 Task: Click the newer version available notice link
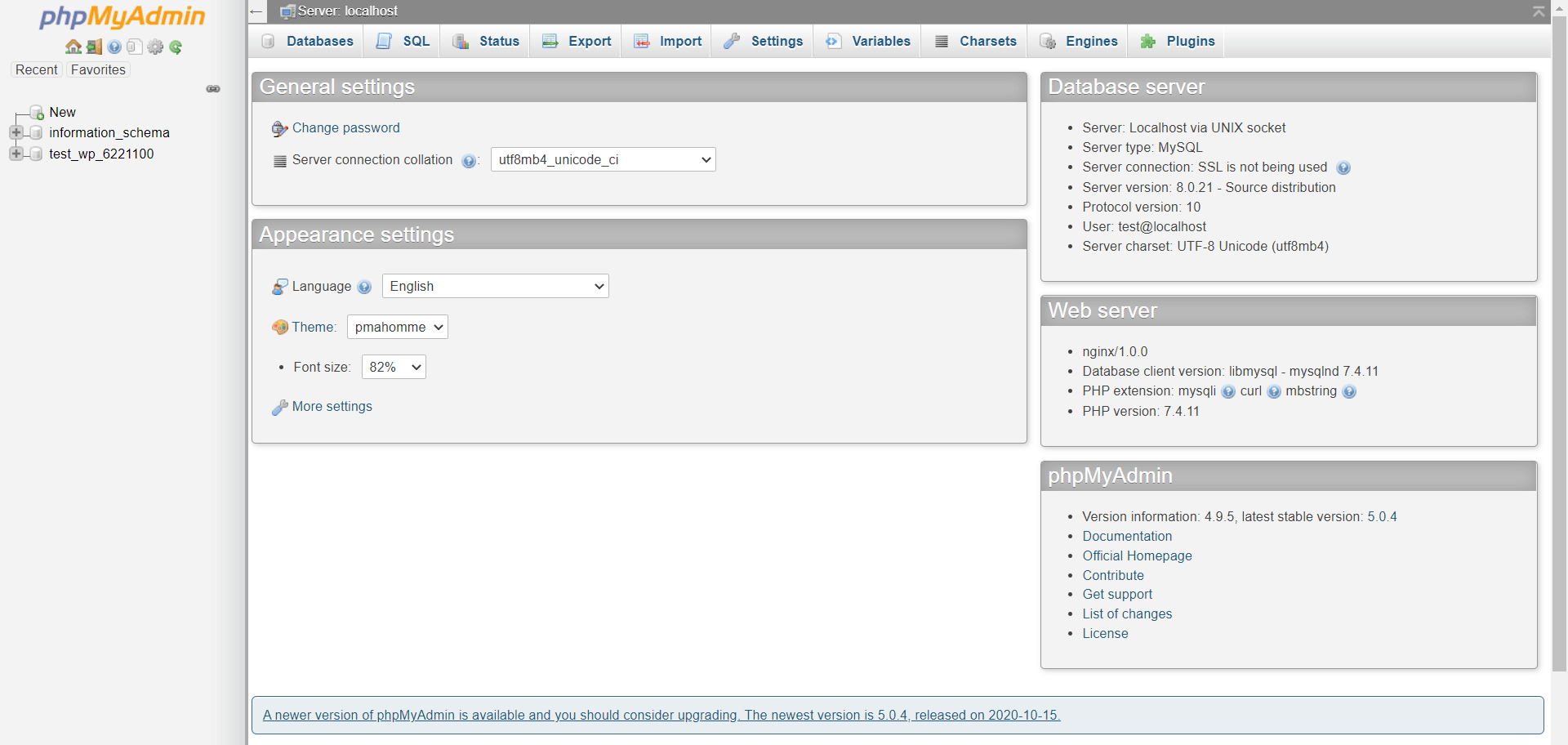(661, 715)
